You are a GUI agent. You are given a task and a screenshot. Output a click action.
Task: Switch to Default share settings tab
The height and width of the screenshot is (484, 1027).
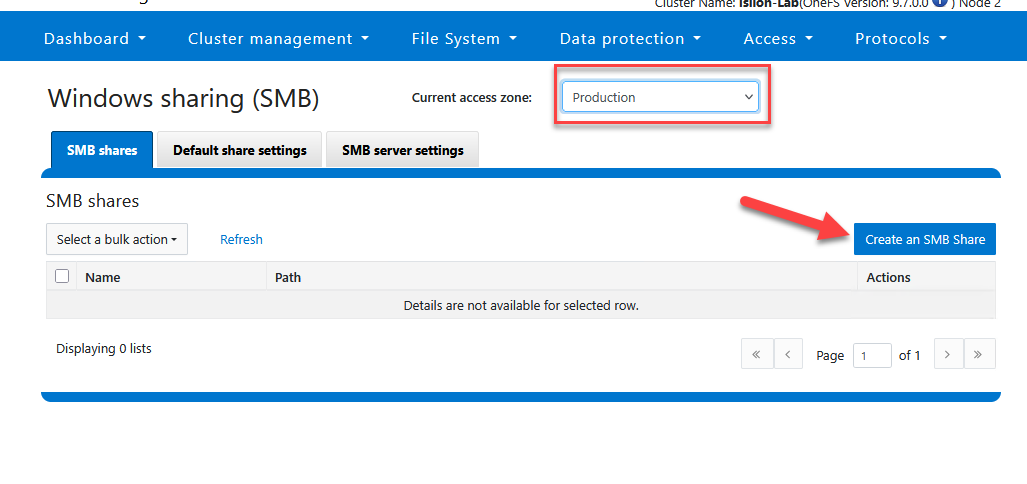pos(239,150)
